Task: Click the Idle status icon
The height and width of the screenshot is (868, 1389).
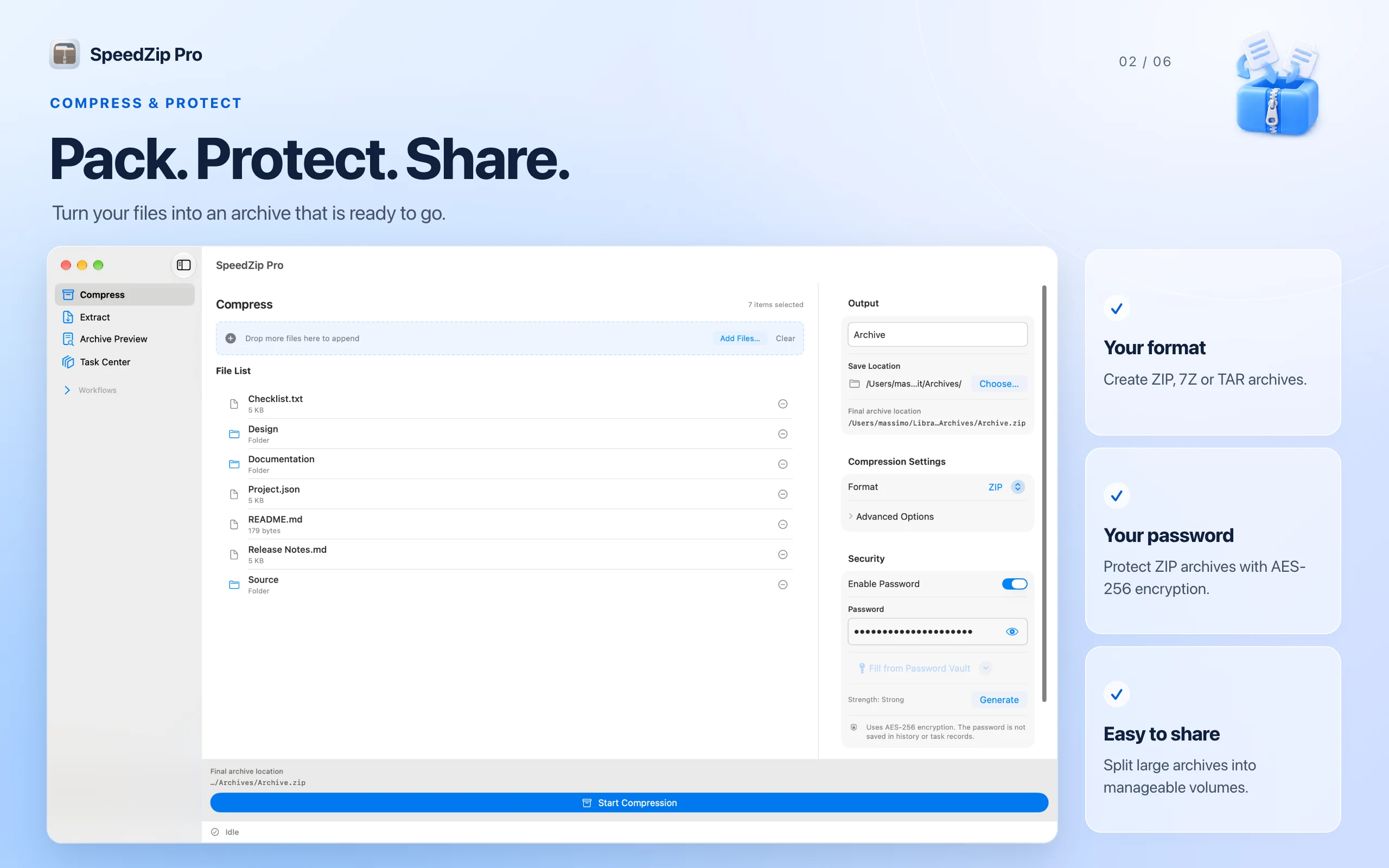Action: point(215,832)
